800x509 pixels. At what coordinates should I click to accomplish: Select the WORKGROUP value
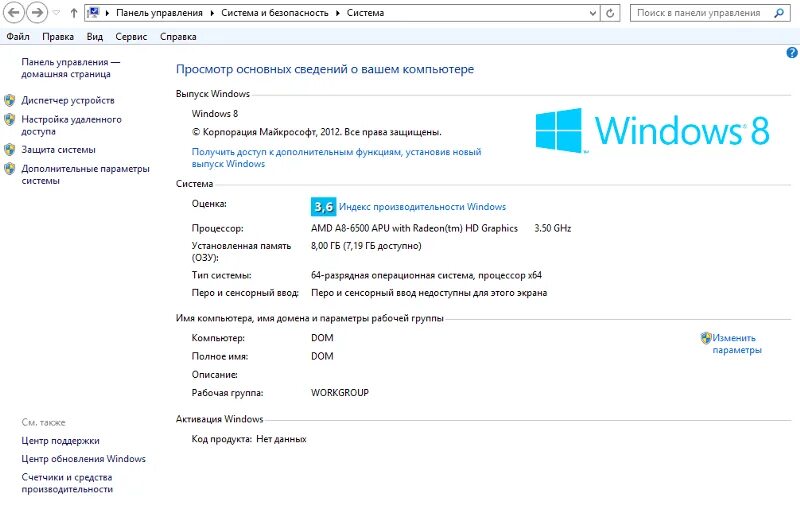point(340,393)
